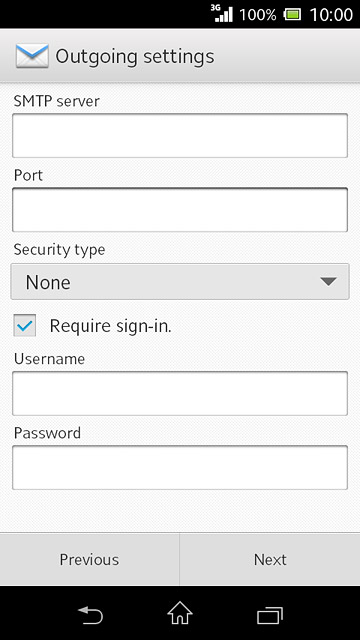Open recent apps with the overview icon
This screenshot has height=640, width=360.
pyautogui.click(x=270, y=616)
